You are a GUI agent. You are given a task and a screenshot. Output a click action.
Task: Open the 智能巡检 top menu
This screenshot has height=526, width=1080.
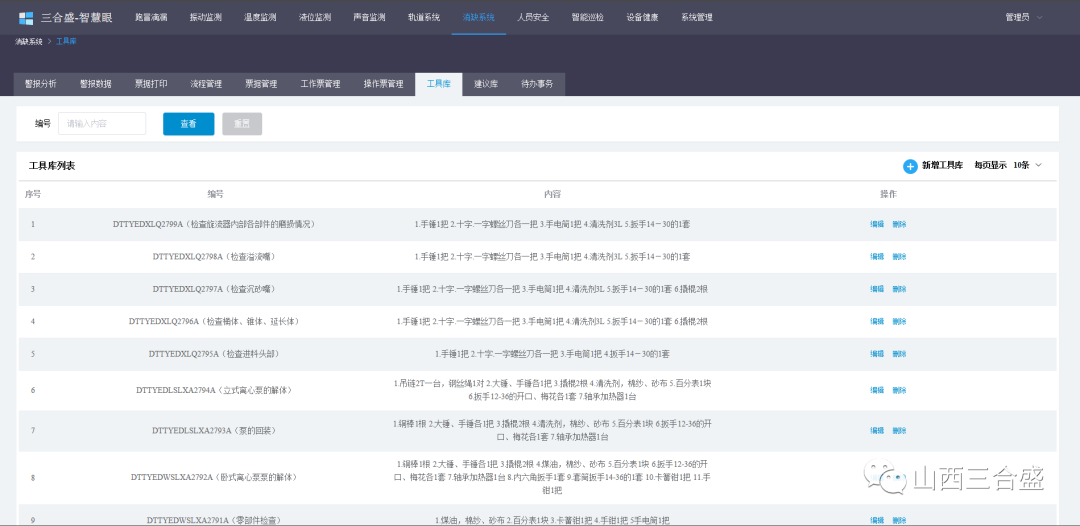[x=588, y=18]
